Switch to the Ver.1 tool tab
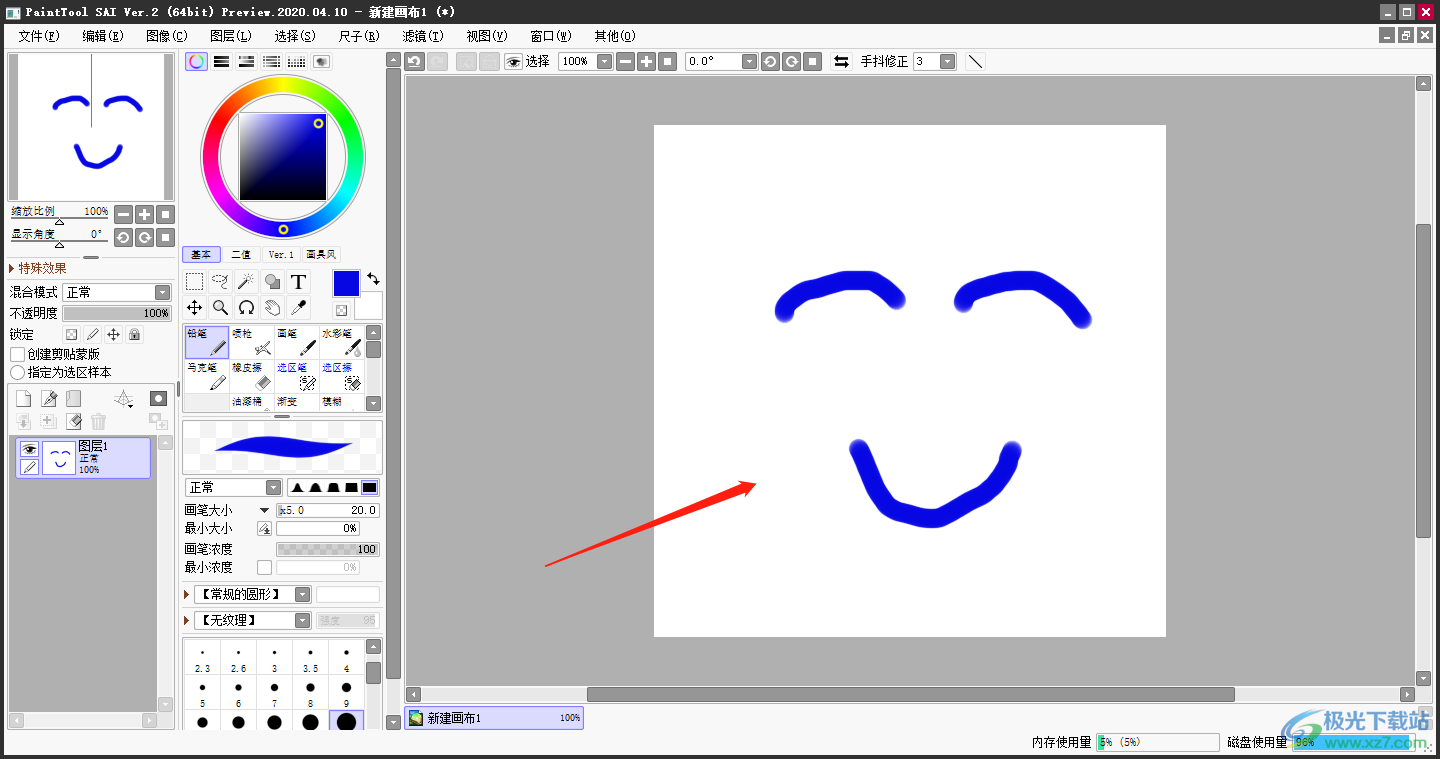Viewport: 1440px width, 759px height. [281, 254]
